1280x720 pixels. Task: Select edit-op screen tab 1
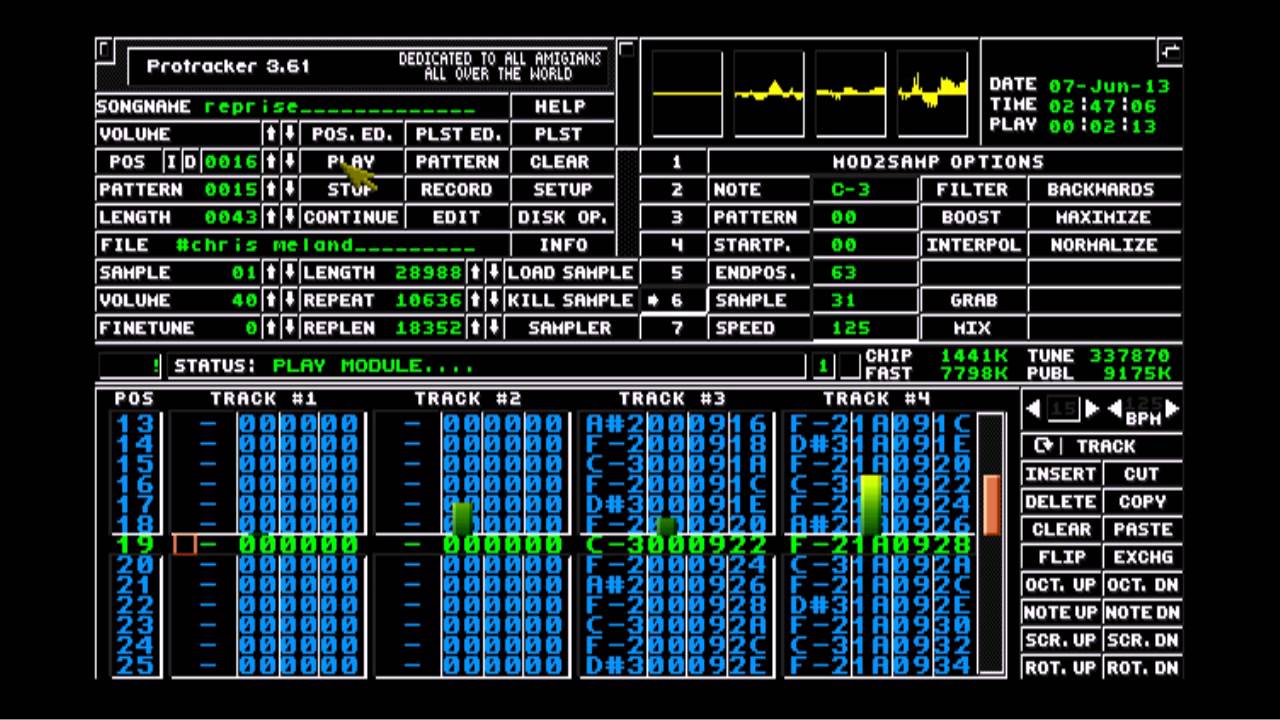pyautogui.click(x=676, y=162)
